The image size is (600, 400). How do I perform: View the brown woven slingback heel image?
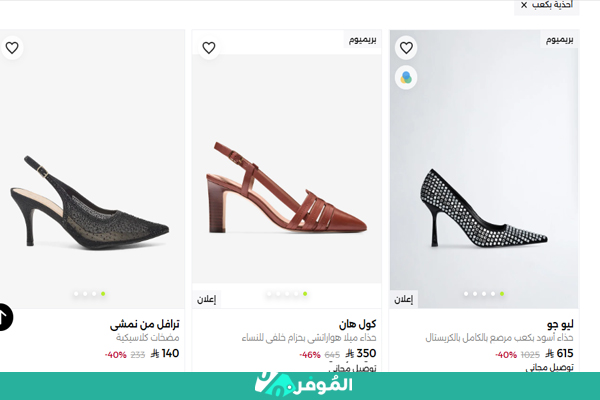click(x=287, y=188)
